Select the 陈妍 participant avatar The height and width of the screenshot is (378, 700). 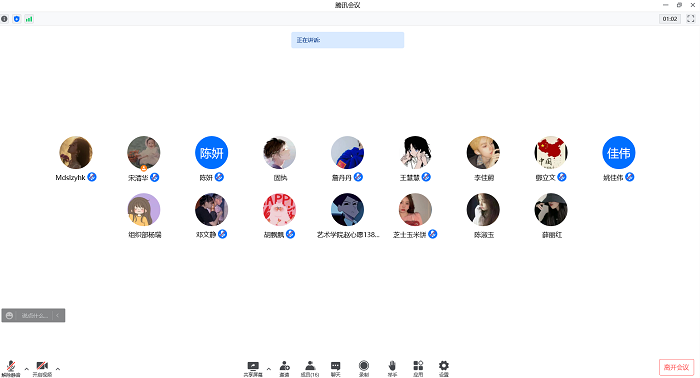[x=212, y=153]
